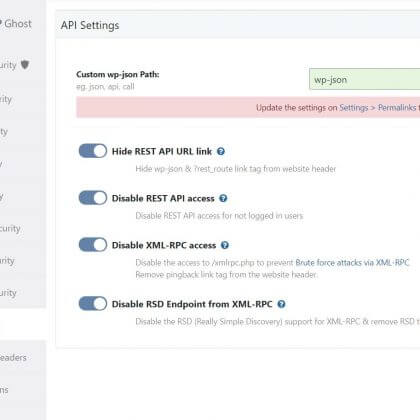
Task: Click the 'Custom wp-json Path:' label
Action: [118, 74]
